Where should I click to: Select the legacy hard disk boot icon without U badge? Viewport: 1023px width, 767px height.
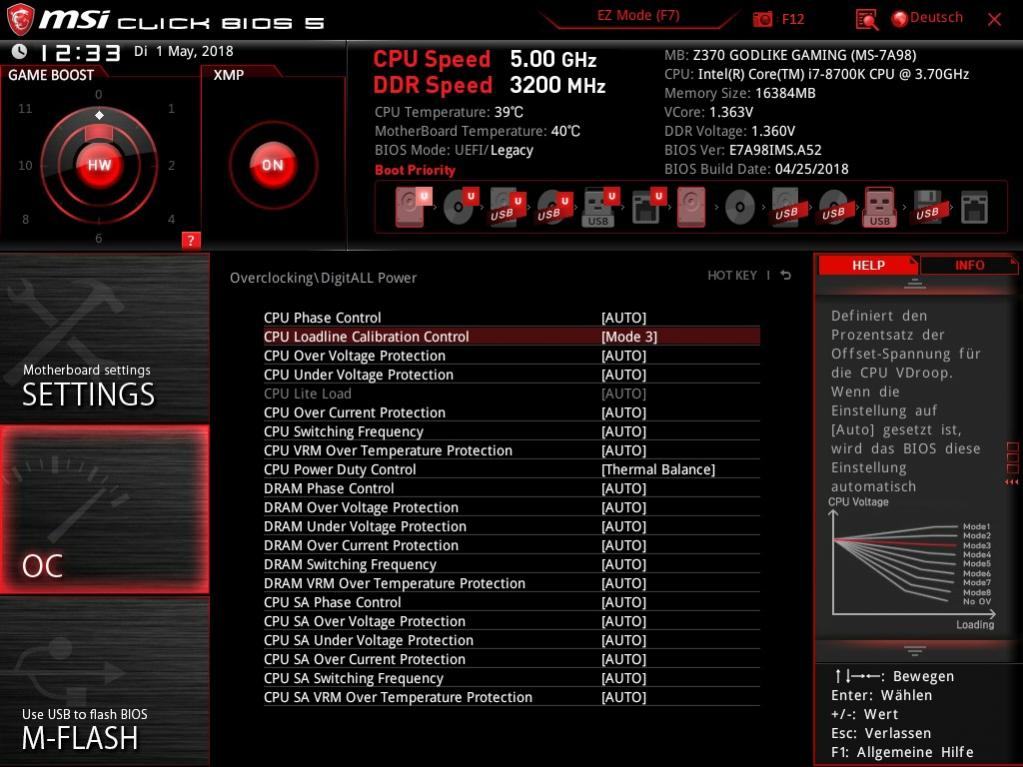pos(692,207)
